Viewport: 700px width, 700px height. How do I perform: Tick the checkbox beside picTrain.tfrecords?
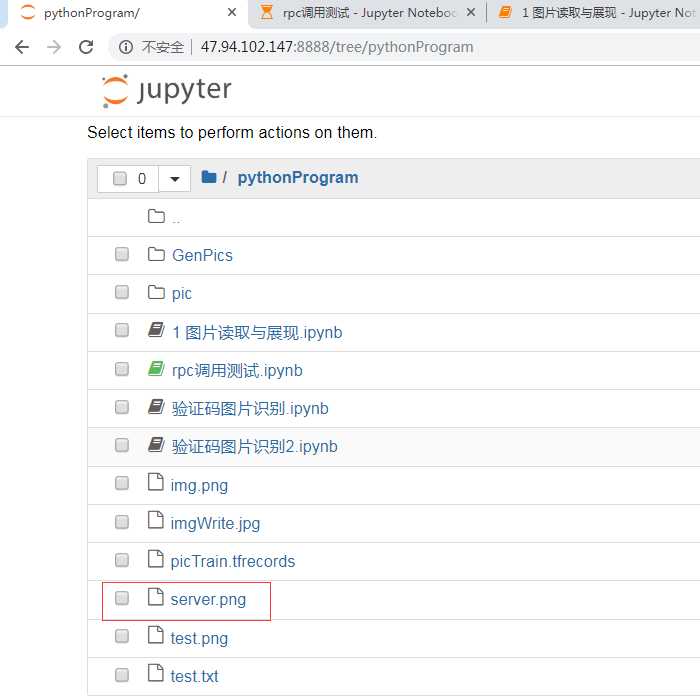122,560
